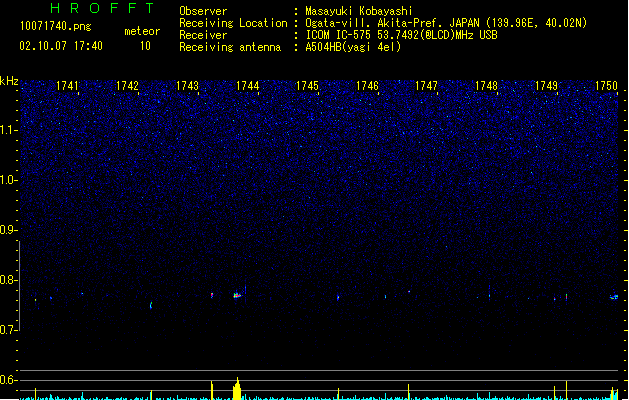629x400 pixels.
Task: Click the kHz axis unit label
Action: [x=9, y=81]
